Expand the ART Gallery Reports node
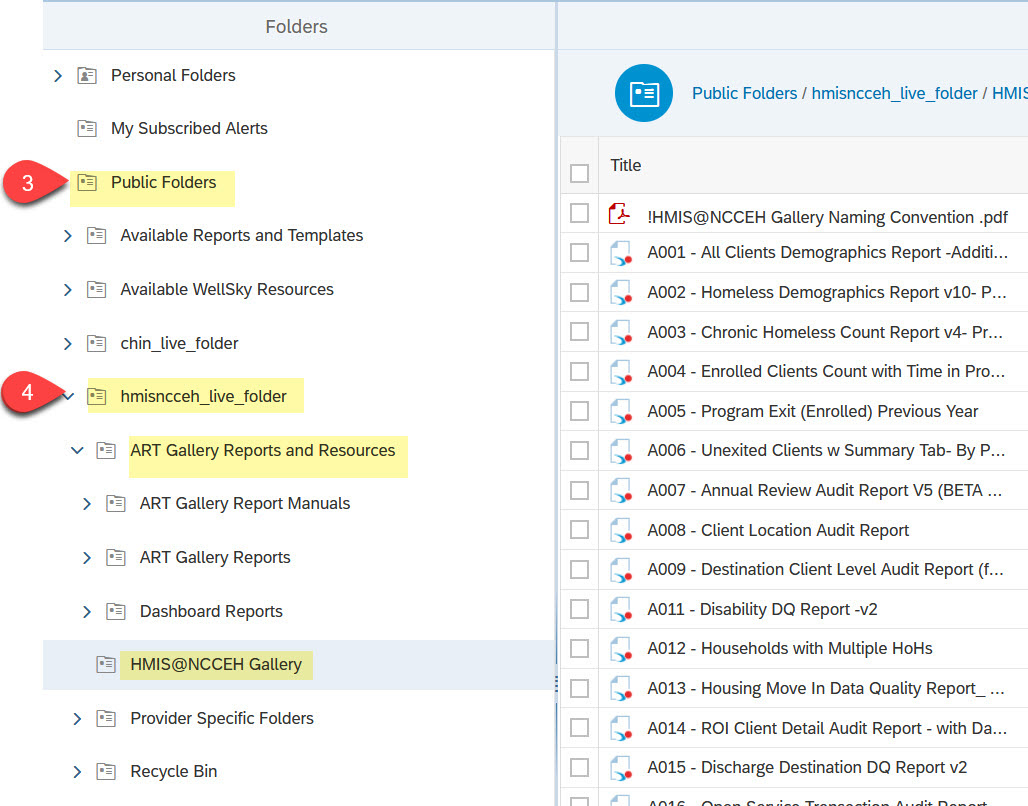This screenshot has height=806, width=1028. click(x=86, y=557)
